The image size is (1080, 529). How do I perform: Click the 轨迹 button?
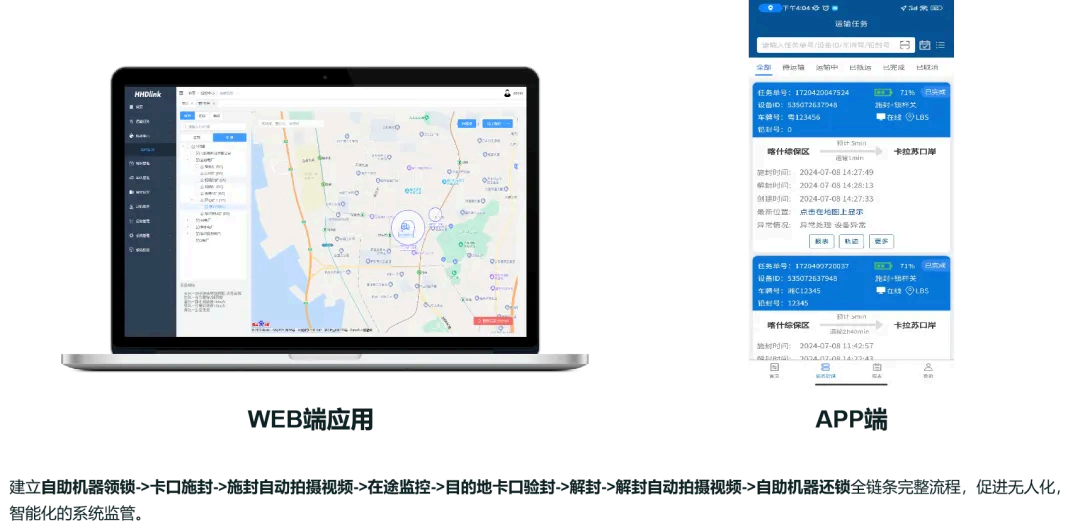(x=851, y=241)
